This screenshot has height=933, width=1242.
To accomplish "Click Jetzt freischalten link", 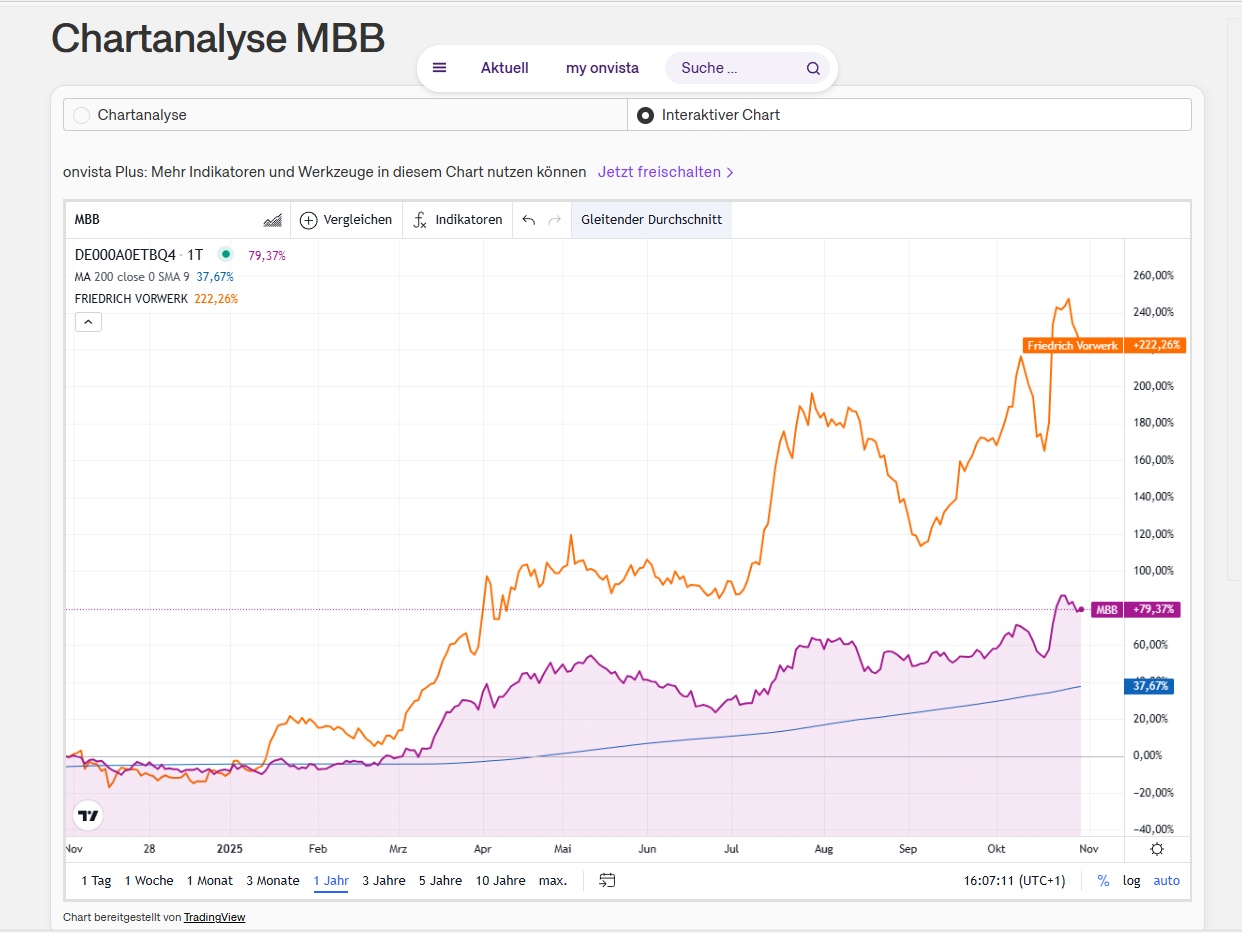I will (665, 172).
